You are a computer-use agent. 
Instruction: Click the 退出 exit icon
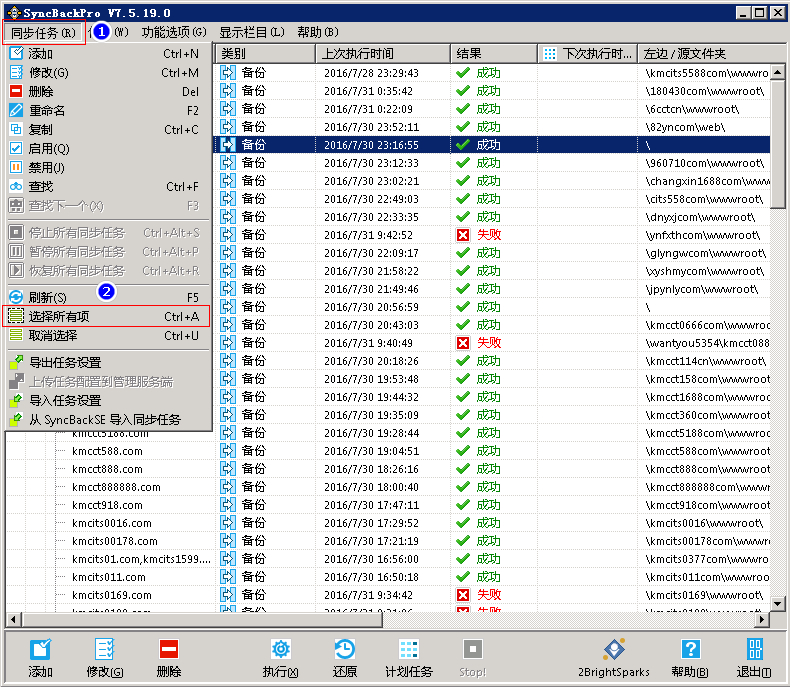(754, 649)
